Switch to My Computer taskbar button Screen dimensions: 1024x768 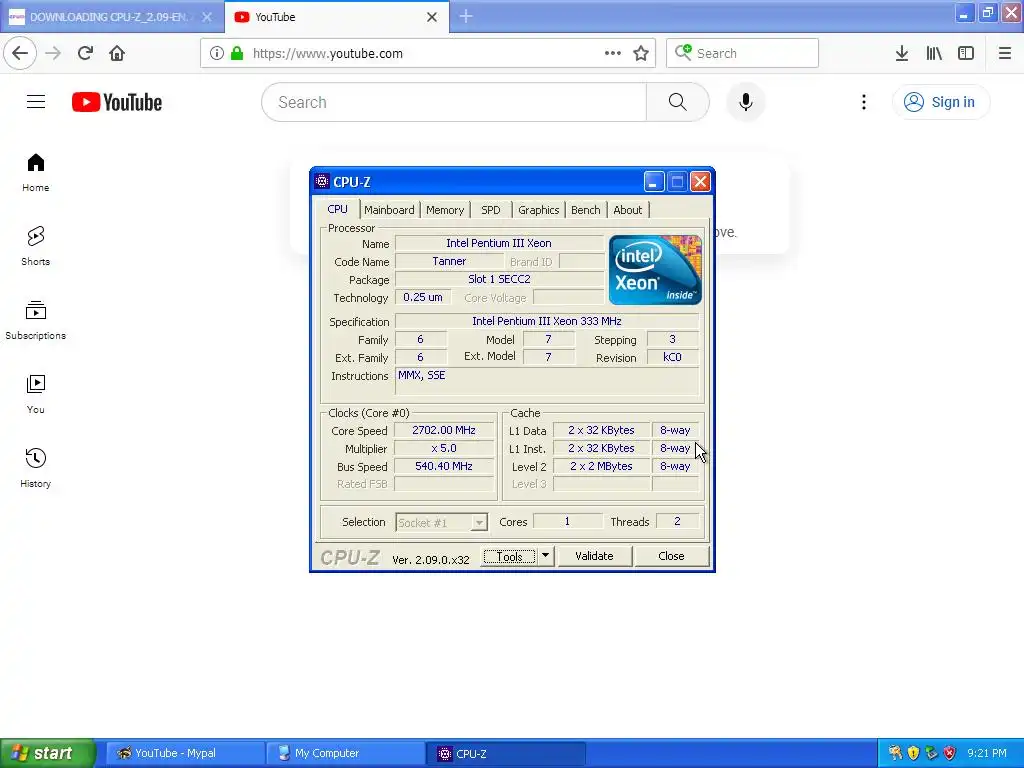[x=345, y=753]
